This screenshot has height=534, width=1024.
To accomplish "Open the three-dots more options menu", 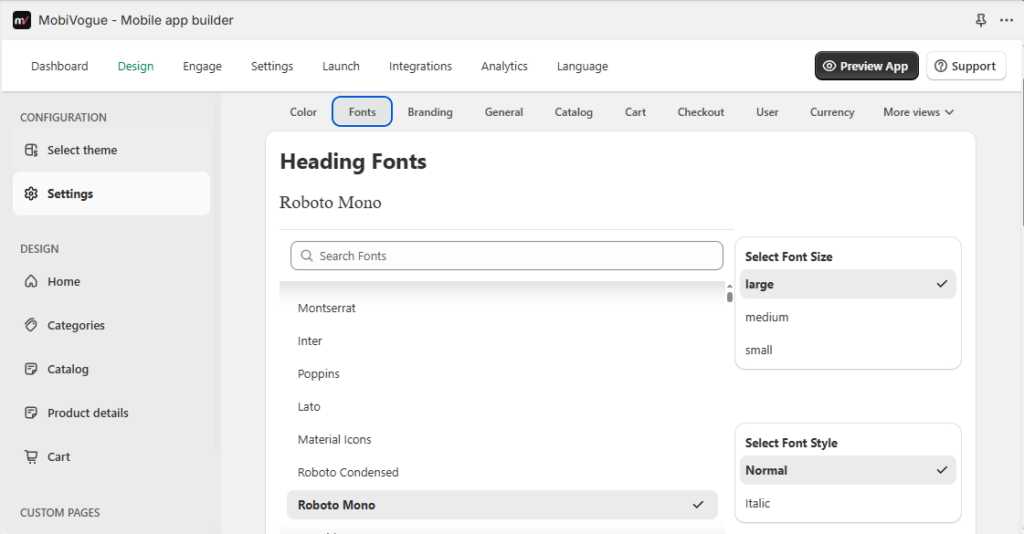I will 1006,20.
